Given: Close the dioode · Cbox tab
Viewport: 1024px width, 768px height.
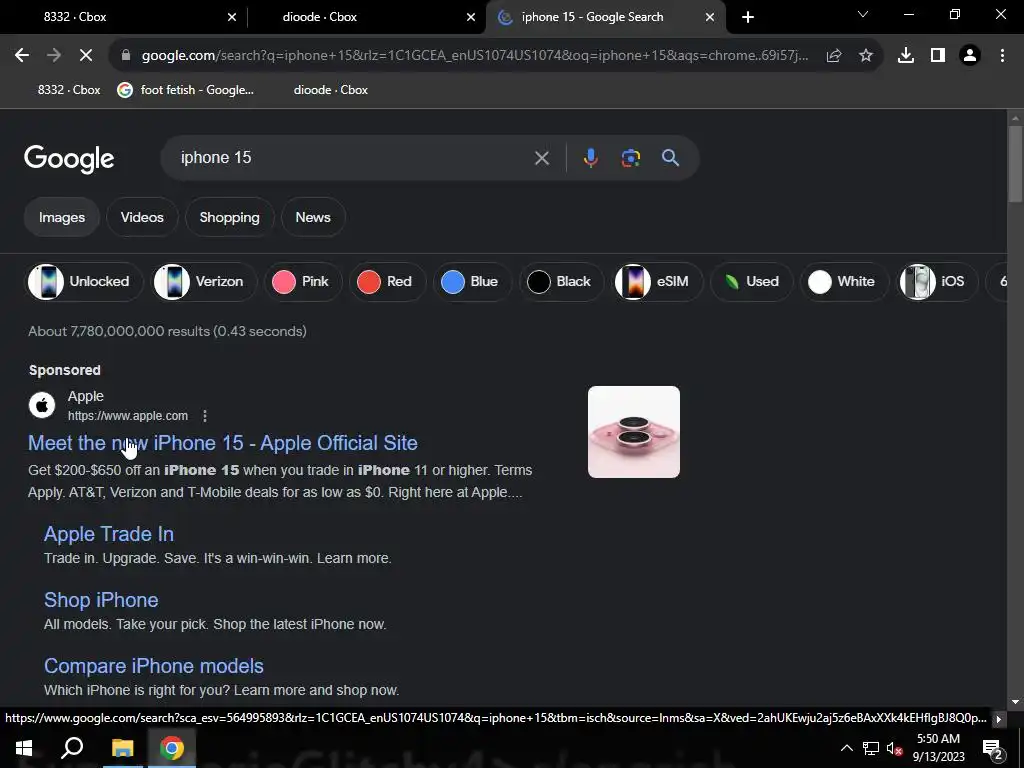Looking at the screenshot, I should 471,18.
